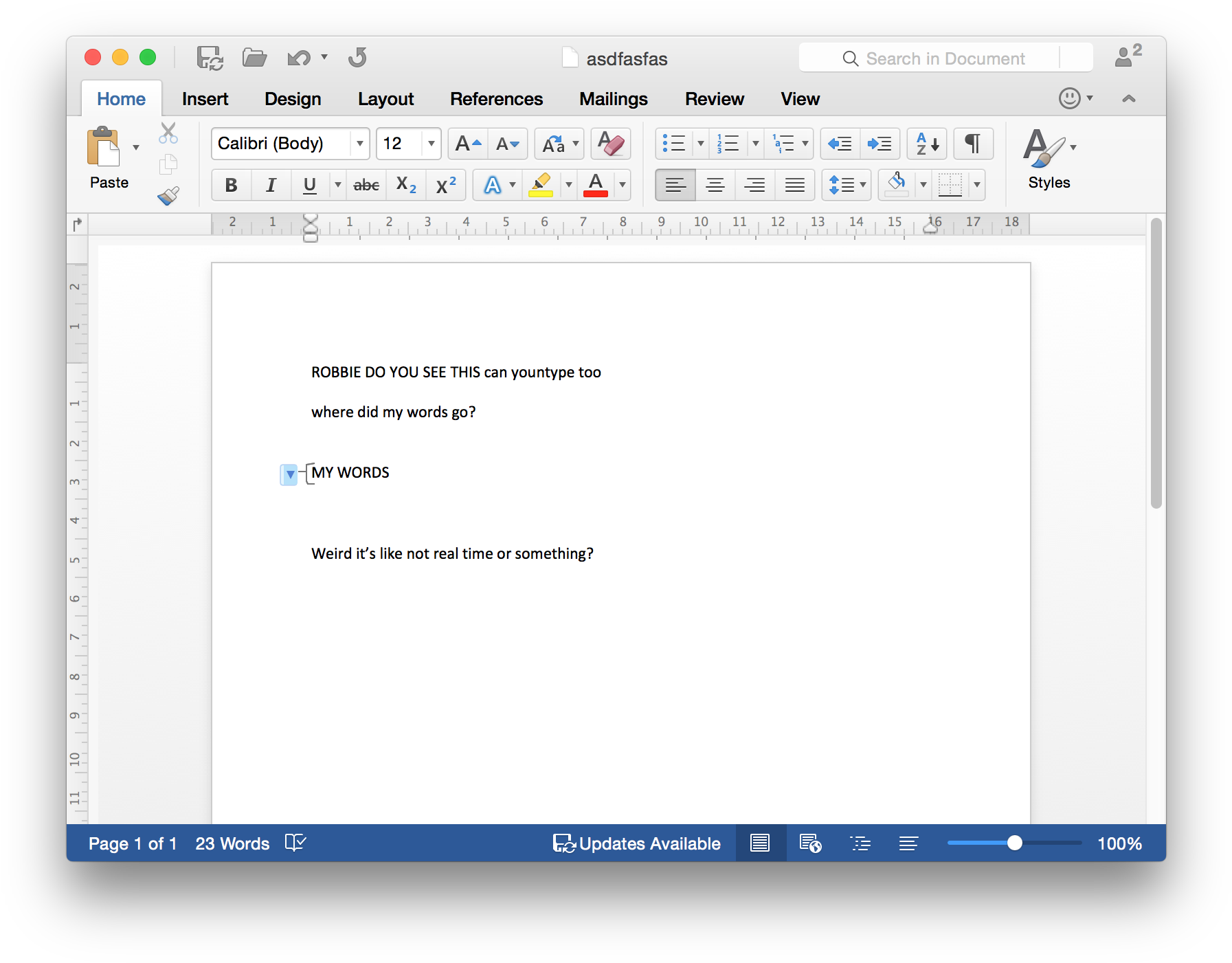The image size is (1232, 963).
Task: Expand the line spacing dropdown
Action: click(863, 185)
